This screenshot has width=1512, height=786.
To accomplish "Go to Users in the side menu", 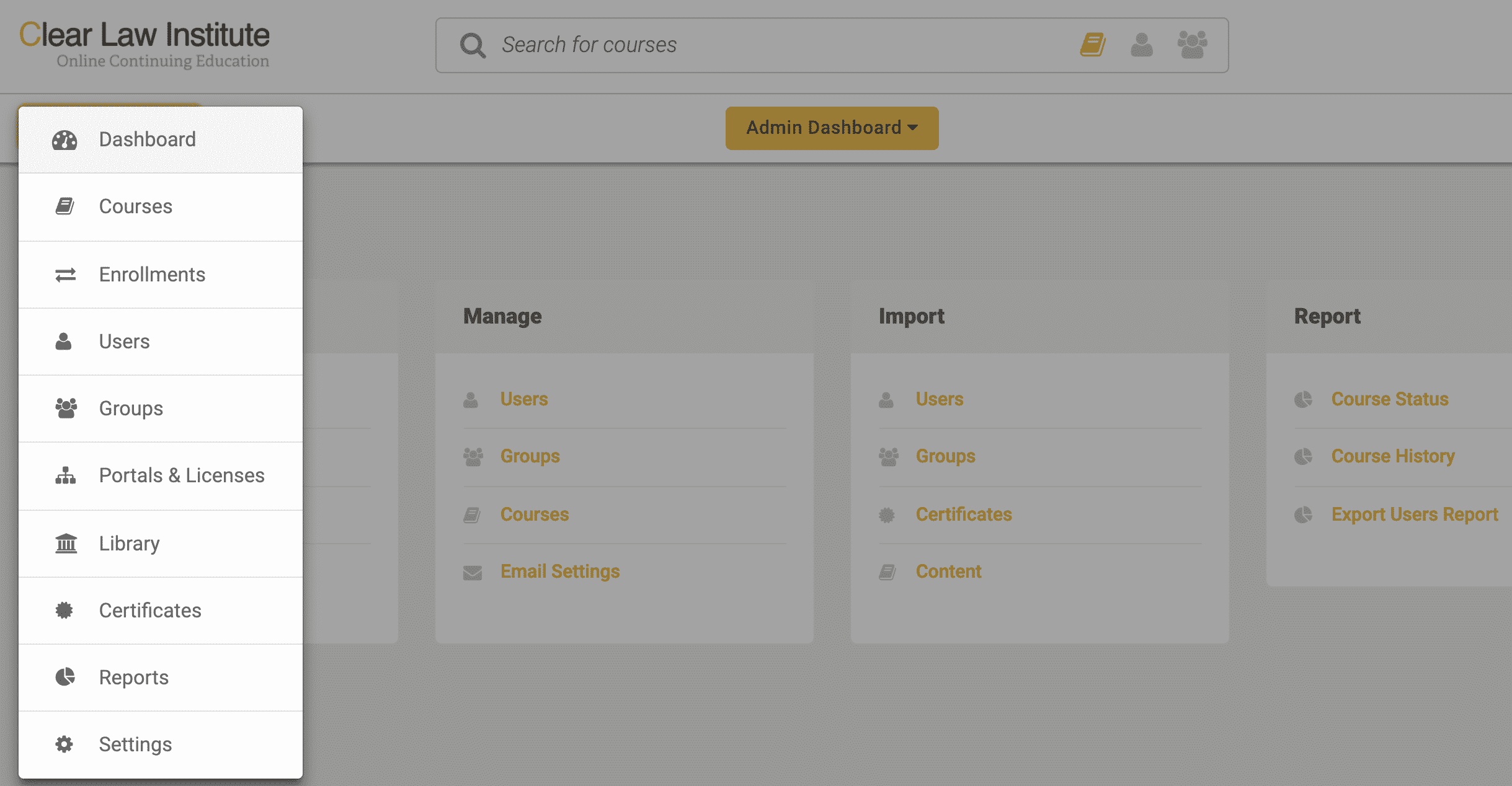I will tap(161, 342).
